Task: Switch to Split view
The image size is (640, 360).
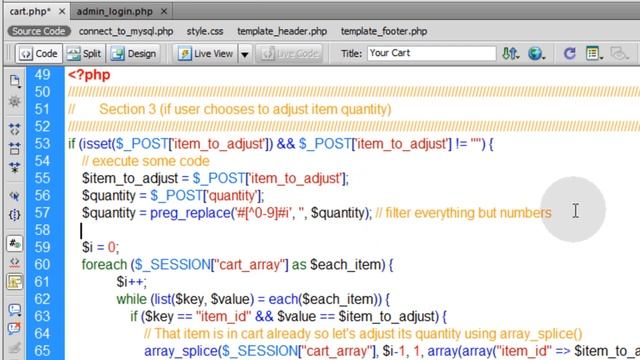Action: point(84,53)
